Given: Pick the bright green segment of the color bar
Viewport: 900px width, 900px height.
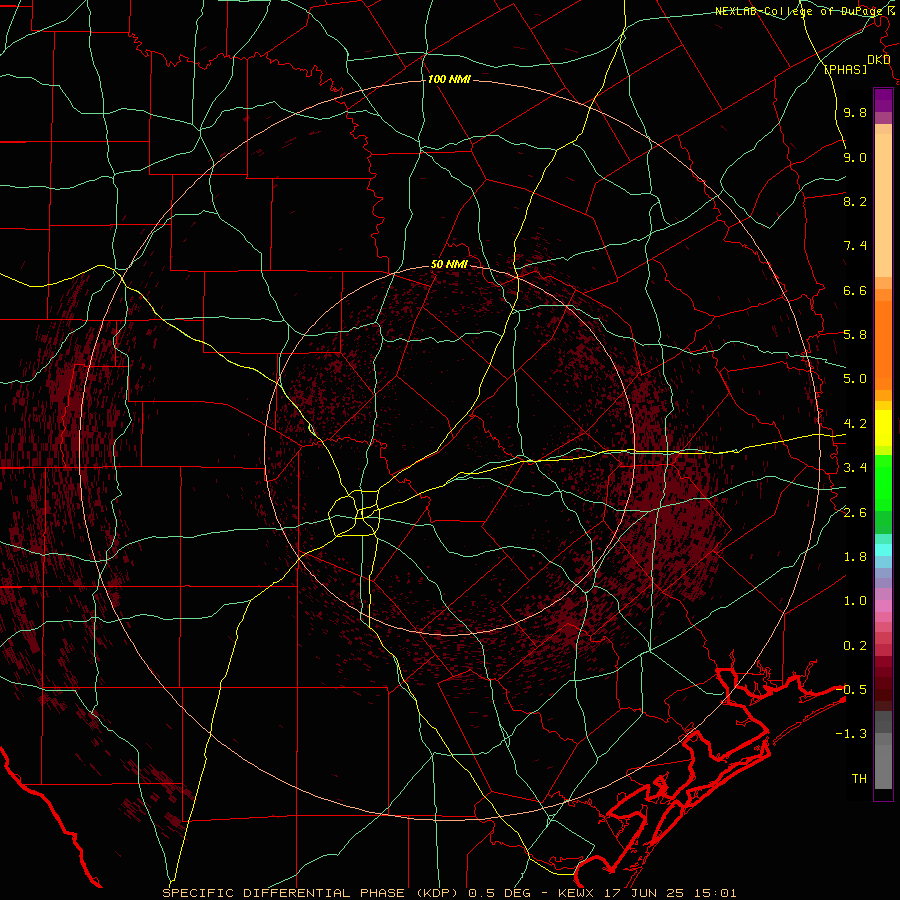Looking at the screenshot, I should click(883, 482).
